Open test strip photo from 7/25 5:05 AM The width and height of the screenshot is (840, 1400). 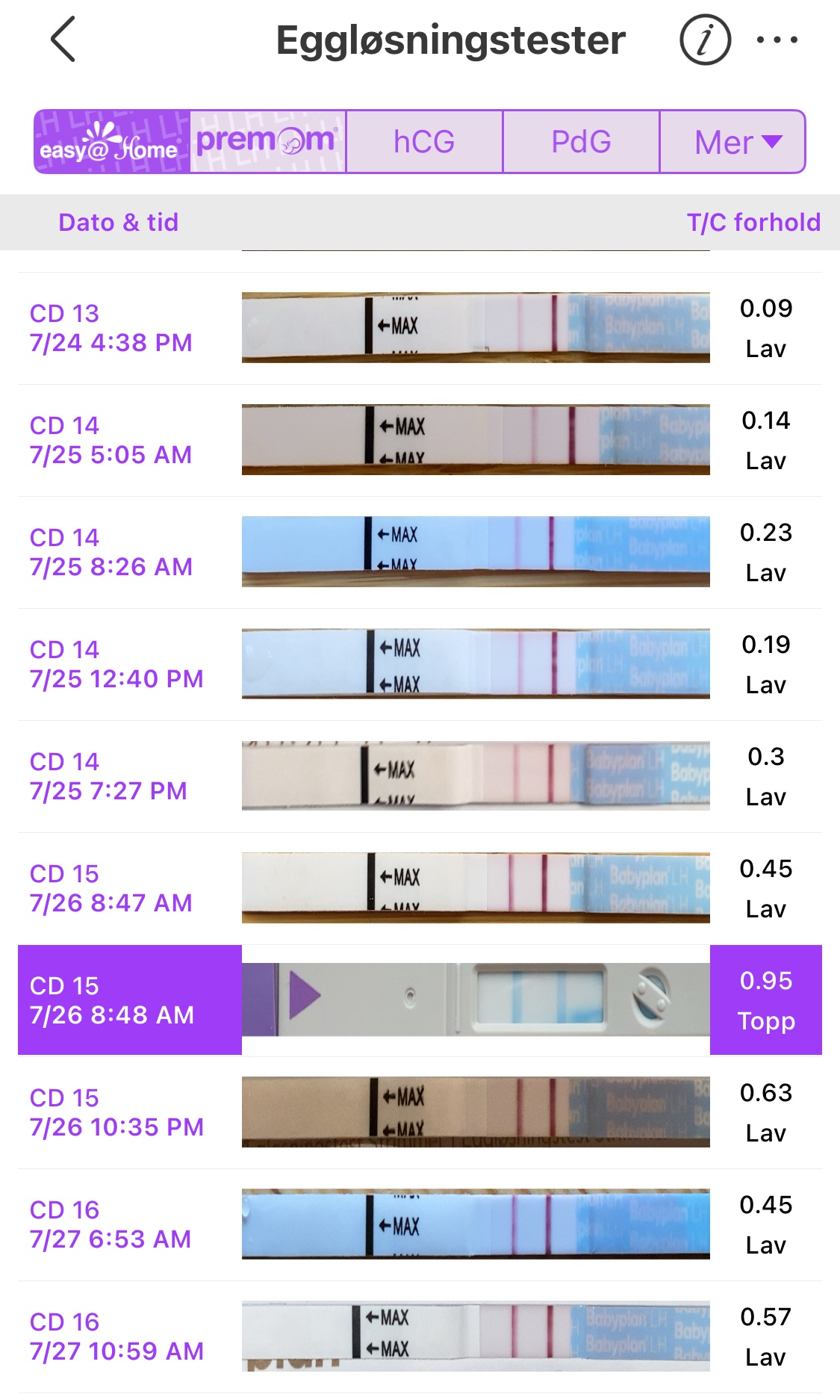pos(476,440)
